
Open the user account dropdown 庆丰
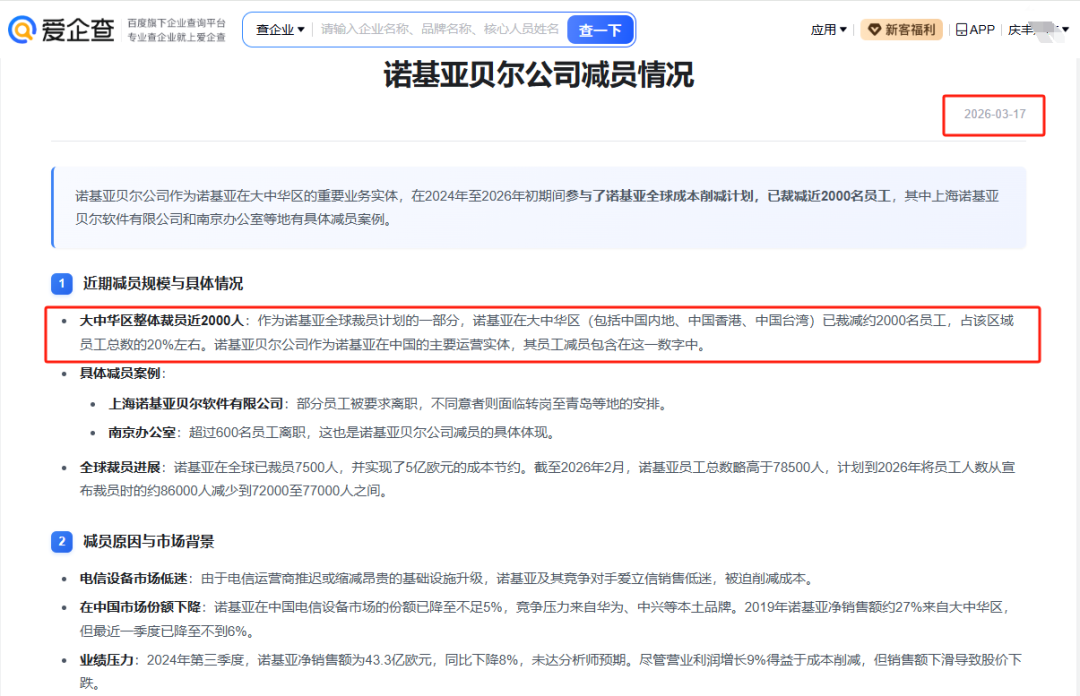[x=1038, y=30]
